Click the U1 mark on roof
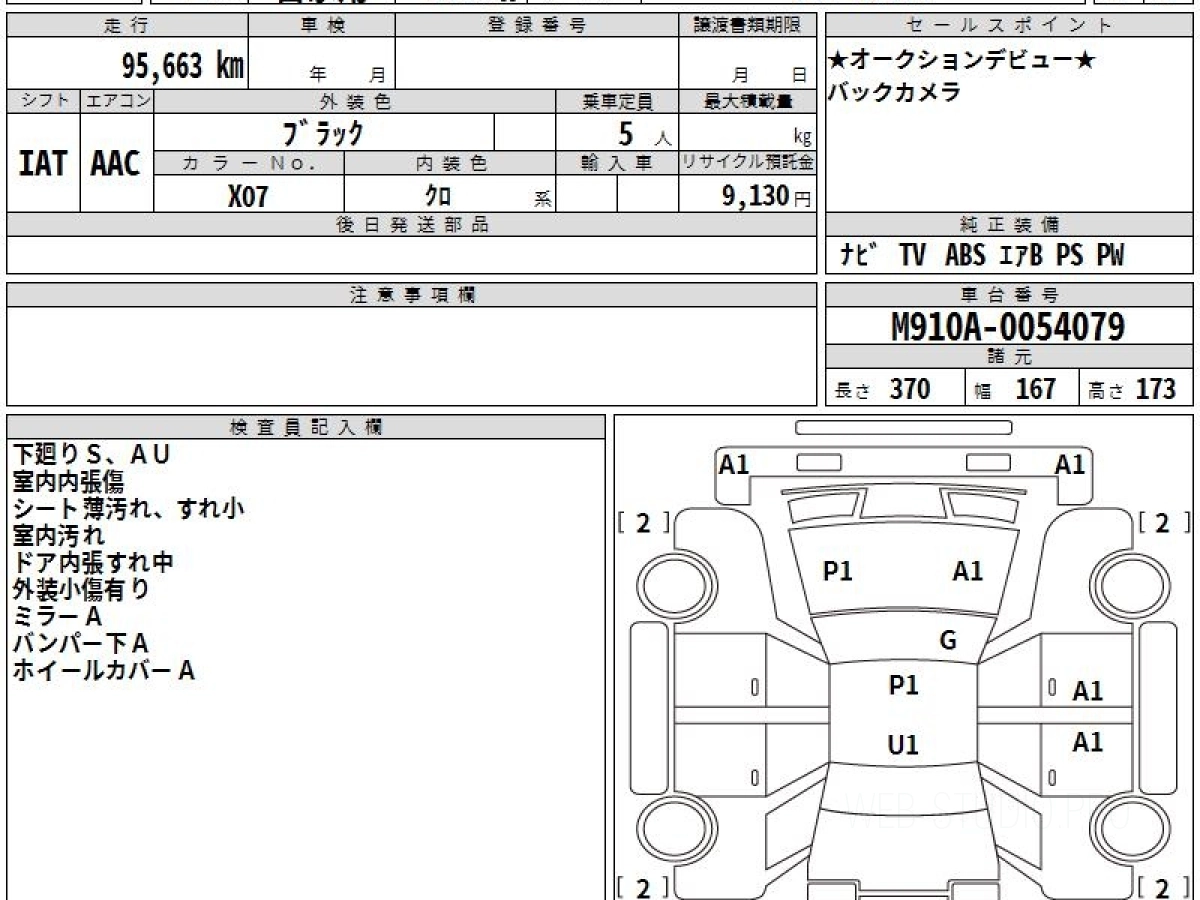The image size is (1200, 900). point(903,745)
